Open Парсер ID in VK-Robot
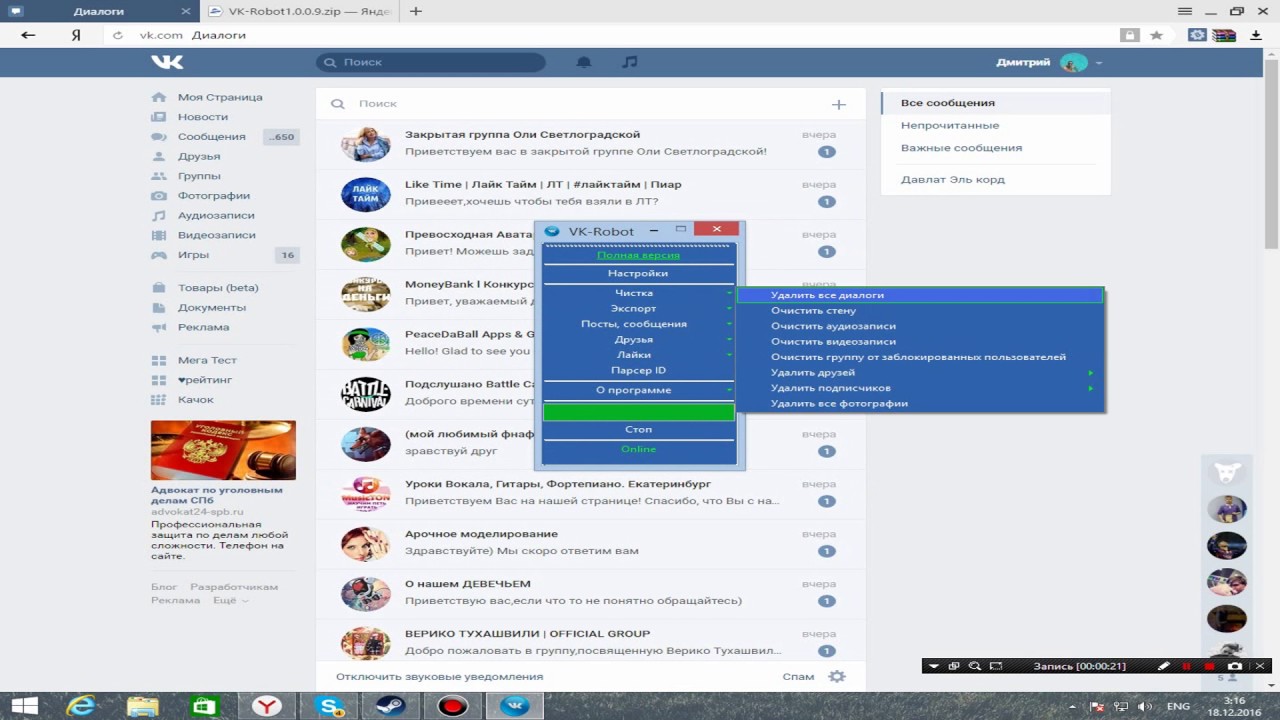The width and height of the screenshot is (1280, 720). point(638,371)
